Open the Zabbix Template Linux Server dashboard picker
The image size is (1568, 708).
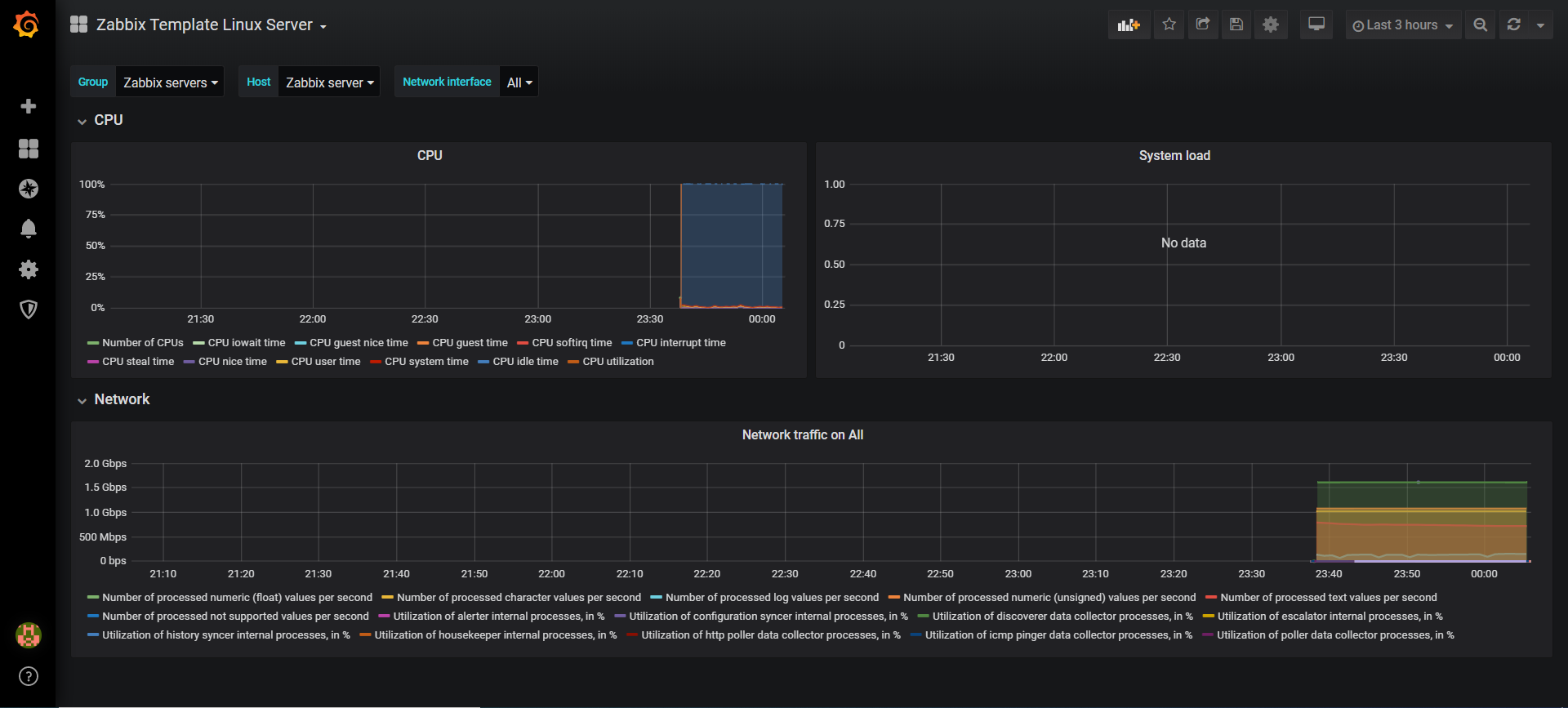tap(211, 25)
